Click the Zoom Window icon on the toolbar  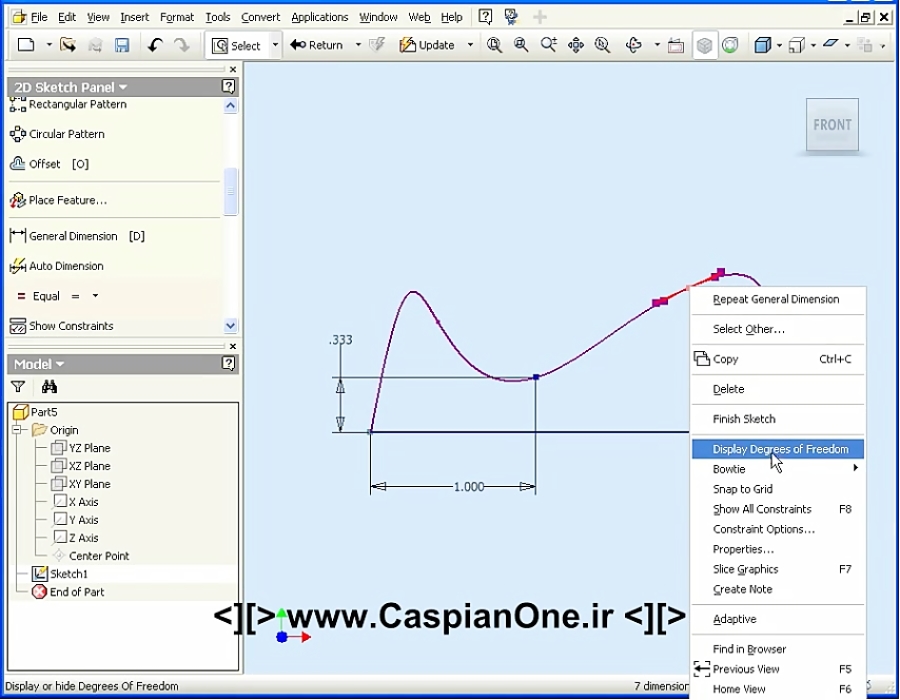[521, 45]
